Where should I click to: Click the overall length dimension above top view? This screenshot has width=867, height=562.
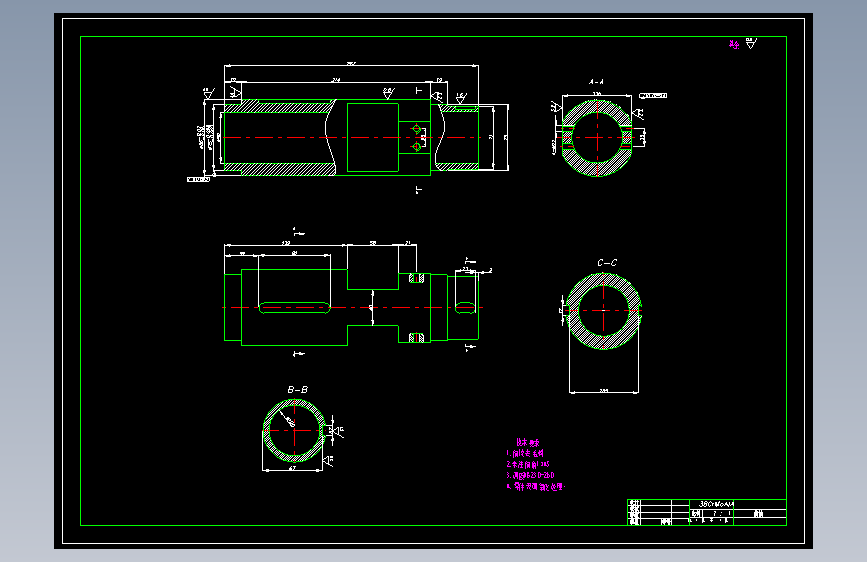351,65
